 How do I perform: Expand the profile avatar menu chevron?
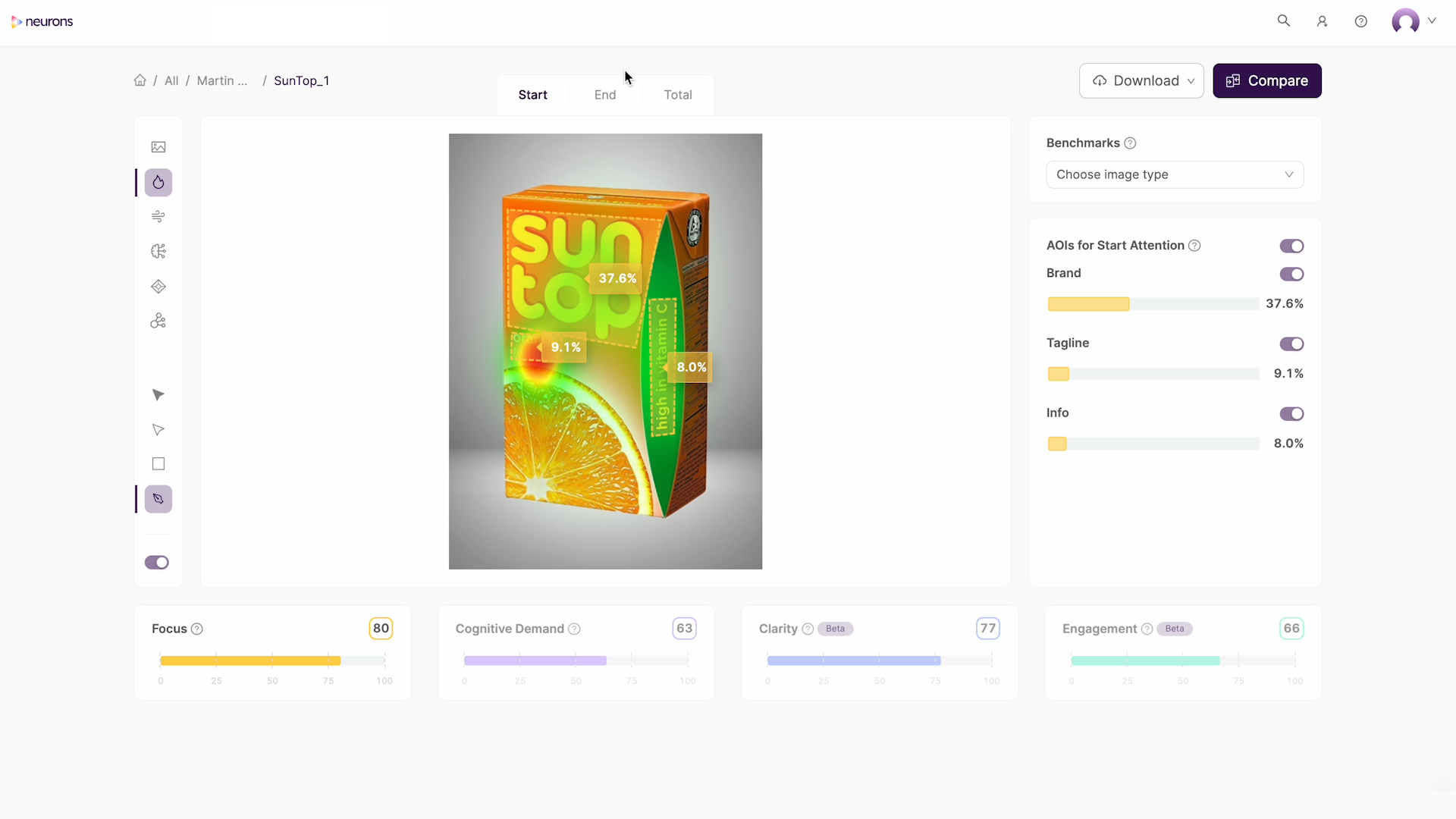click(x=1432, y=21)
